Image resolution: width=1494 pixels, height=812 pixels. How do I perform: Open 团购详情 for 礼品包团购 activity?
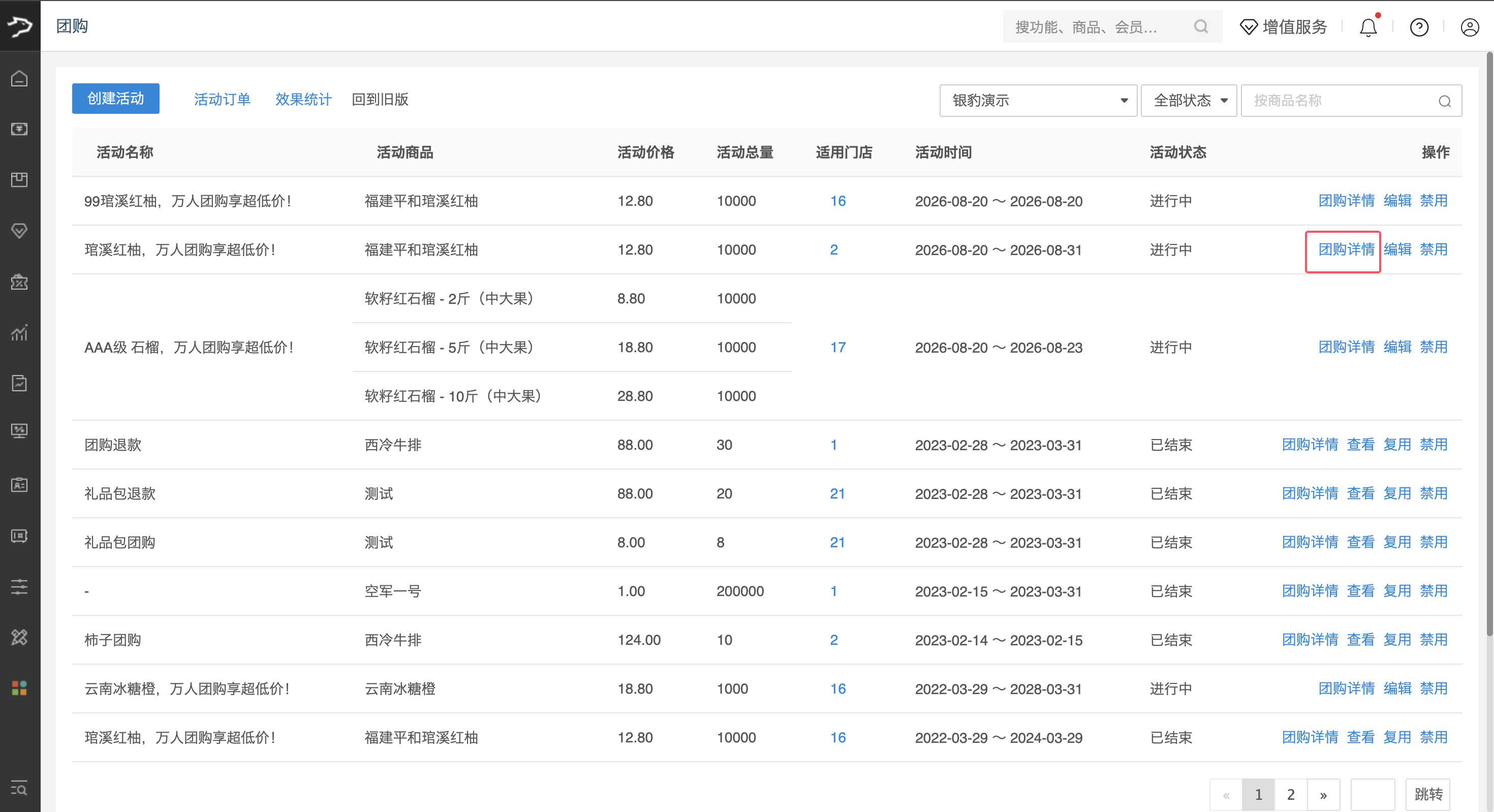coord(1310,542)
